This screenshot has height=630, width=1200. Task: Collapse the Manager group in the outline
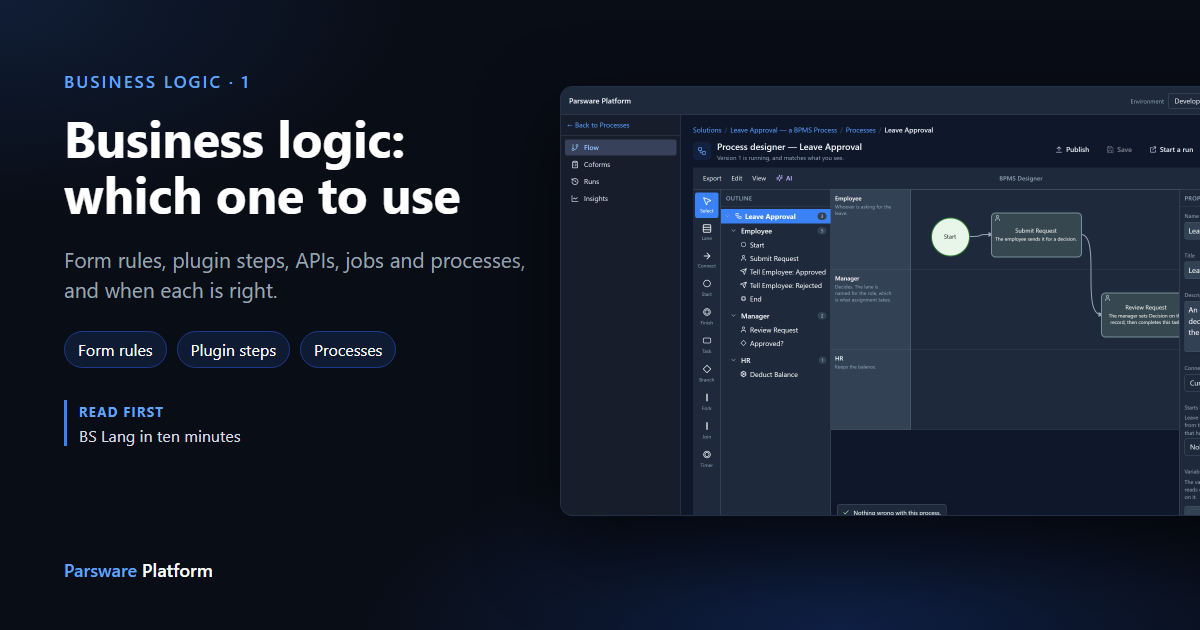coord(733,316)
